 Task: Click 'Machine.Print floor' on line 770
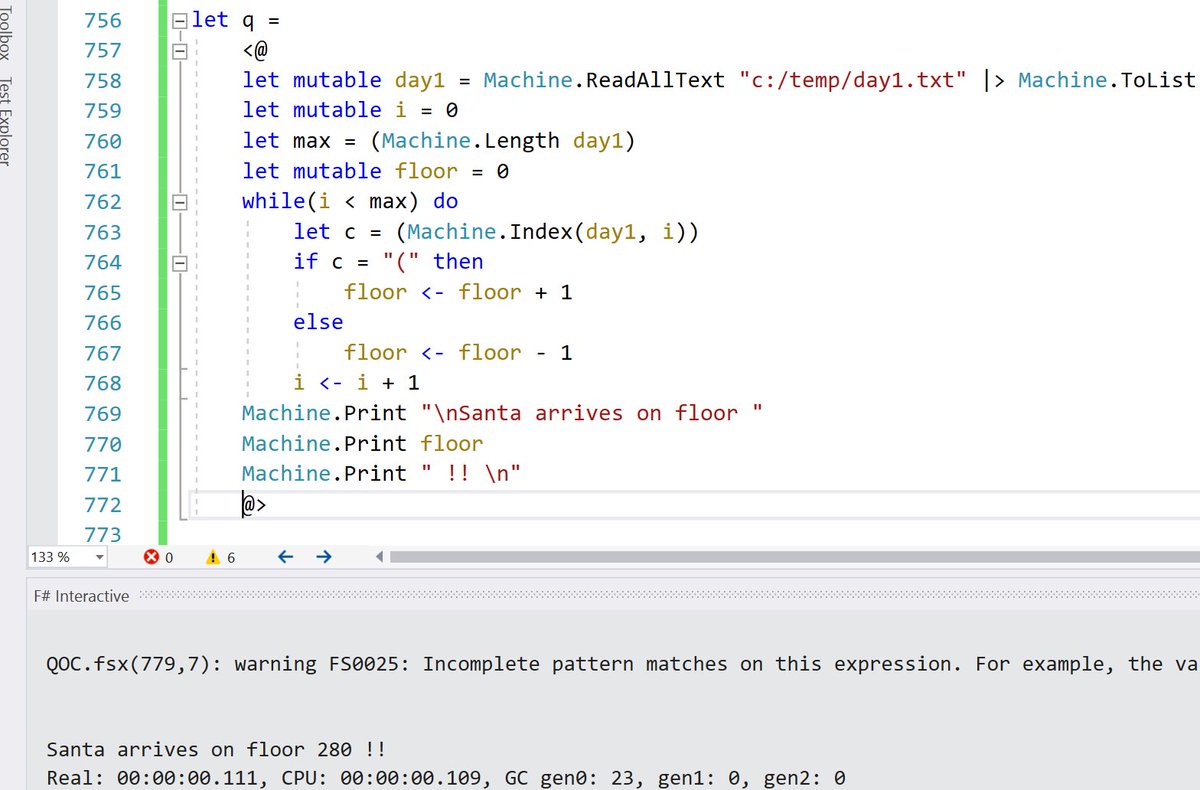[x=362, y=443]
